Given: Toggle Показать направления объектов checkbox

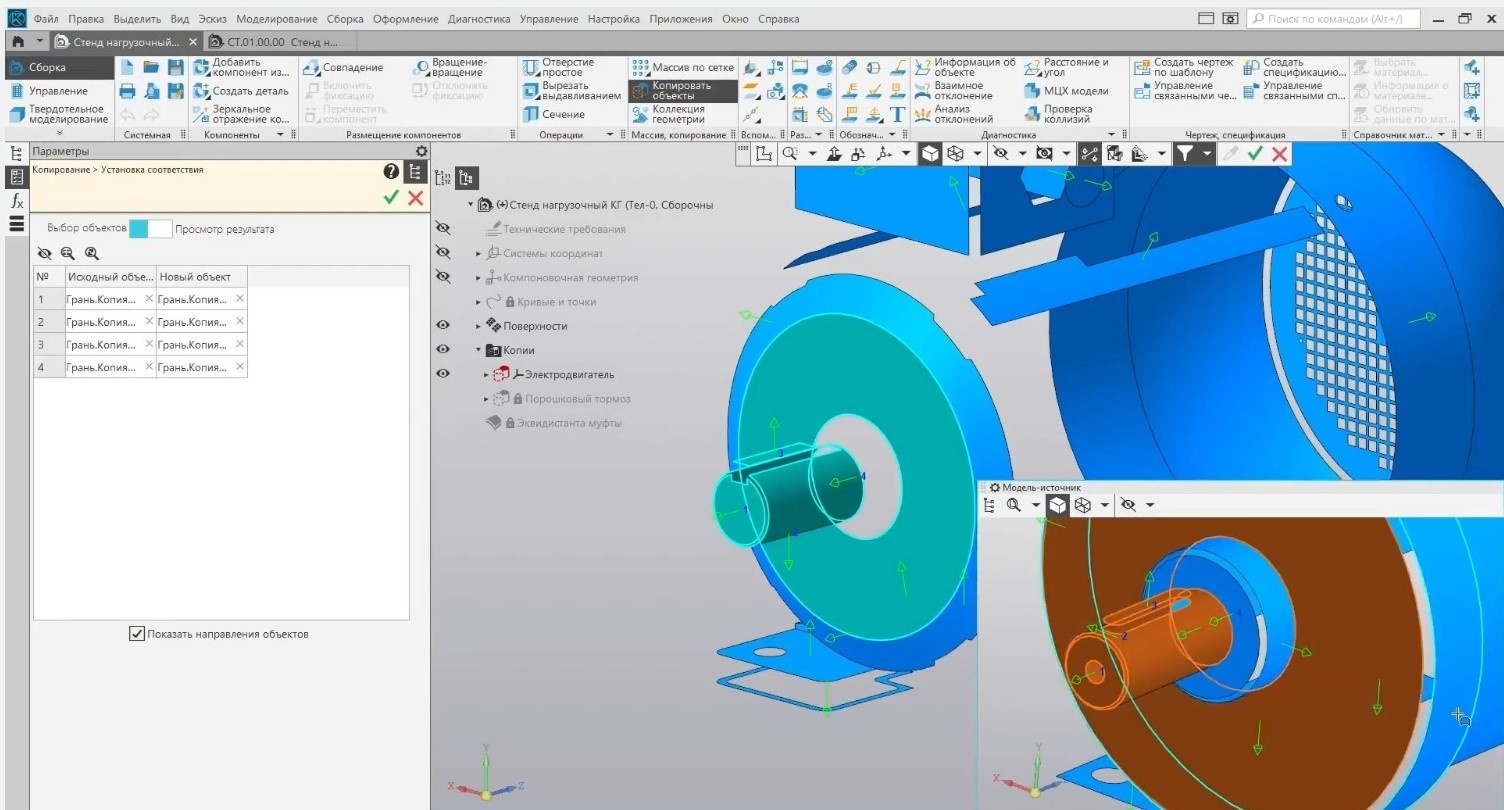Looking at the screenshot, I should click(137, 634).
